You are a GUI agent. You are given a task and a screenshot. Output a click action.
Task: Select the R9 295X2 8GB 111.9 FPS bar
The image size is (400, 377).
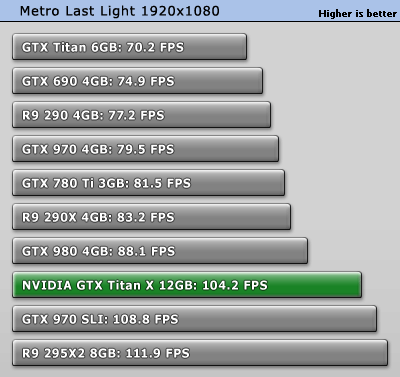click(x=200, y=353)
